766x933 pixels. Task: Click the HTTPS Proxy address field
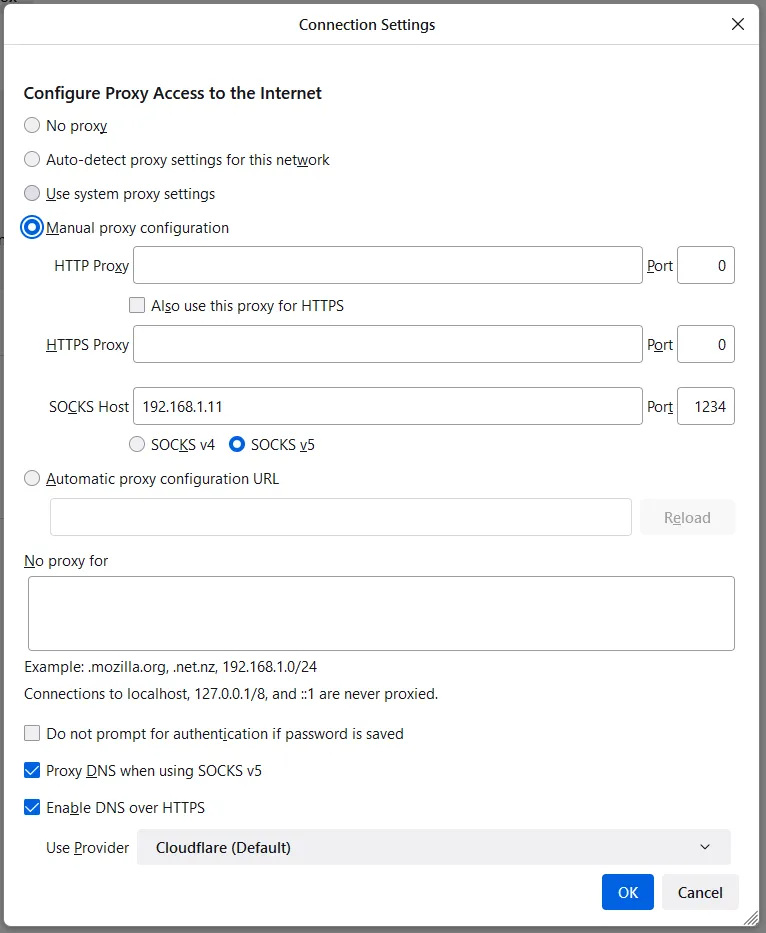coord(387,344)
